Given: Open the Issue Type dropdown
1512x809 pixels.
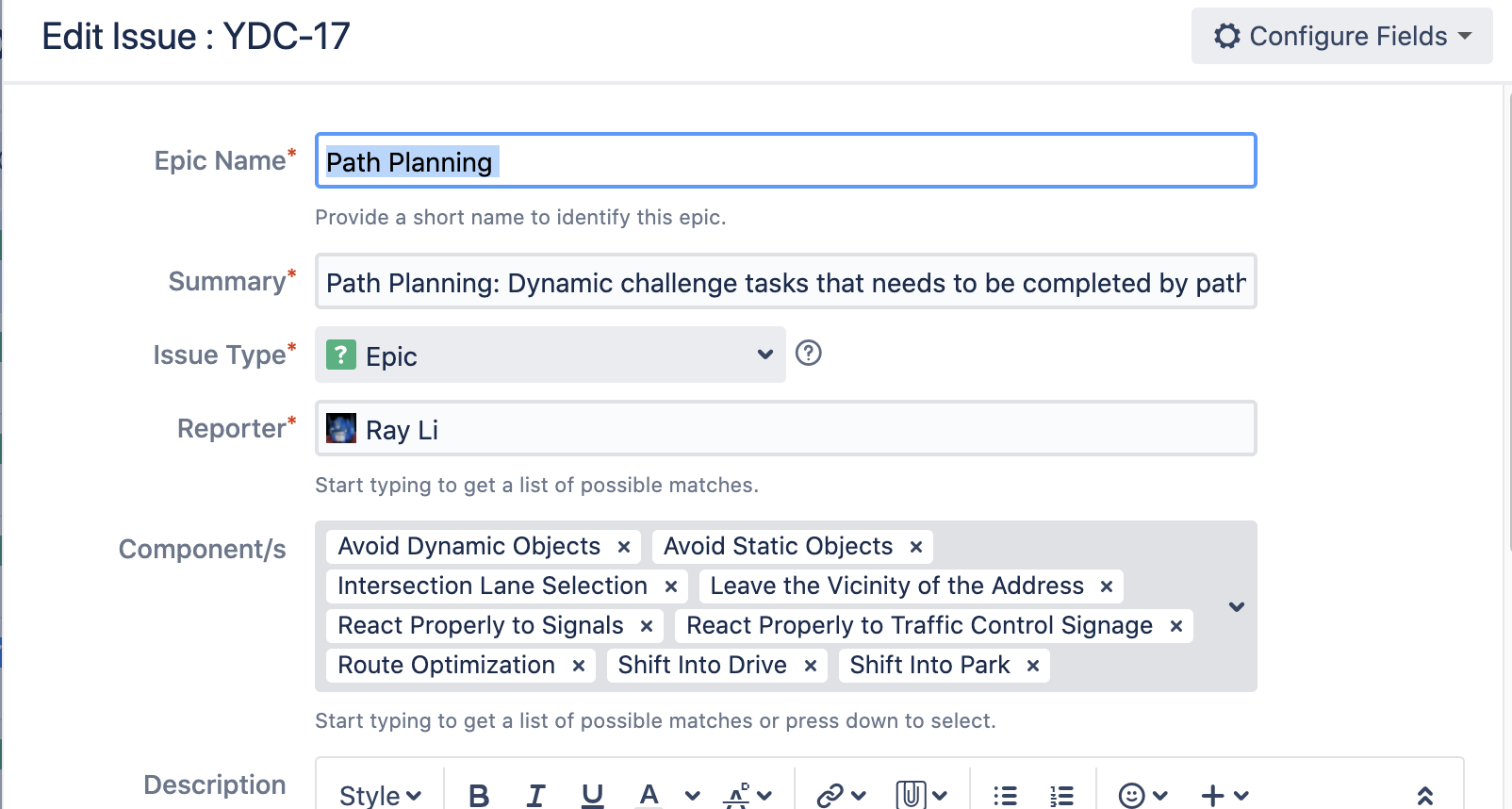Looking at the screenshot, I should [x=550, y=355].
